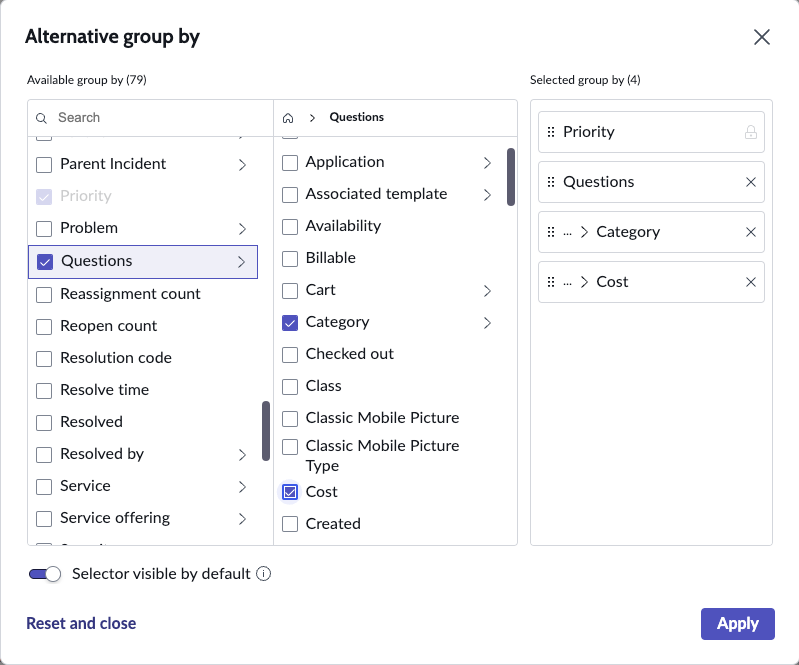Toggle Selector visible by default switch

pyautogui.click(x=44, y=574)
